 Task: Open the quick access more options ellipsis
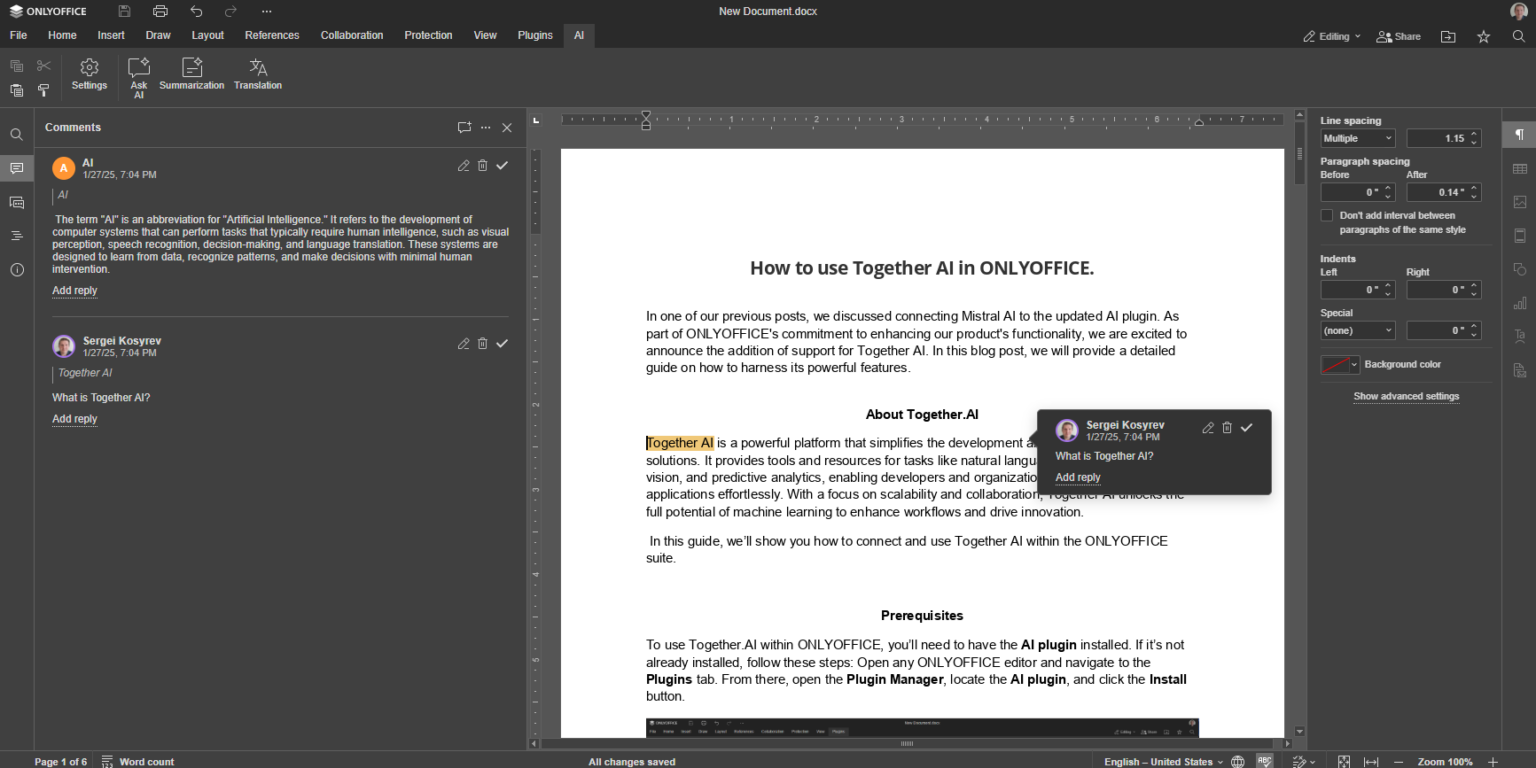coord(266,11)
